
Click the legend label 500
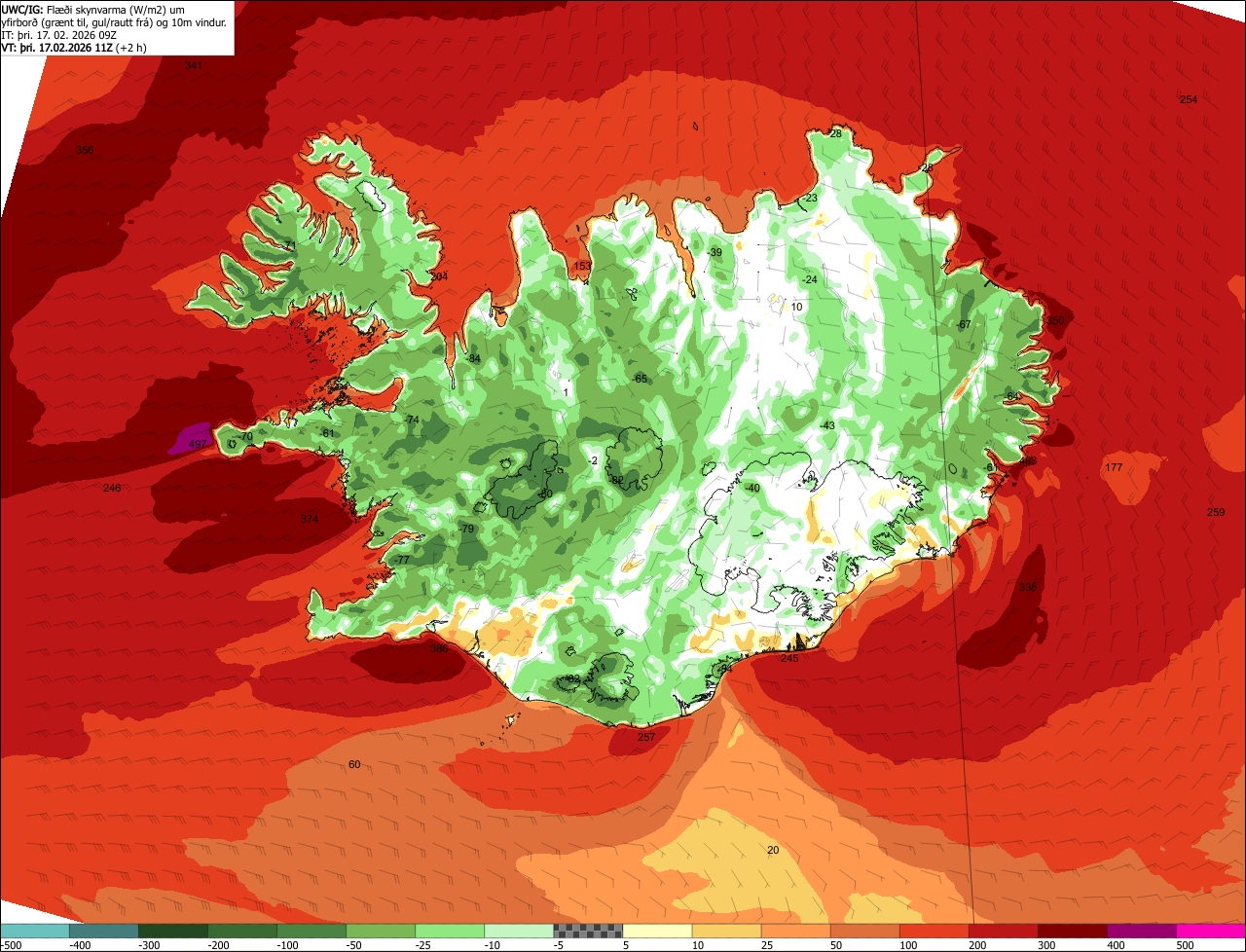click(x=1185, y=945)
